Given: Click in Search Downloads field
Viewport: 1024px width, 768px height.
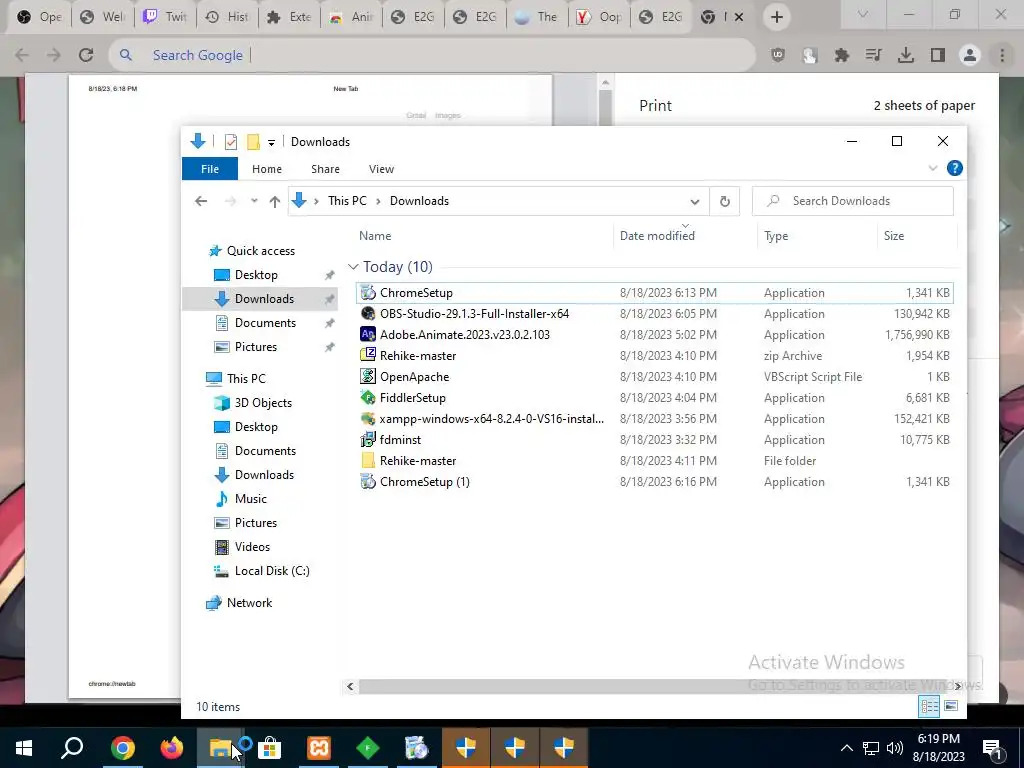Looking at the screenshot, I should pos(852,201).
